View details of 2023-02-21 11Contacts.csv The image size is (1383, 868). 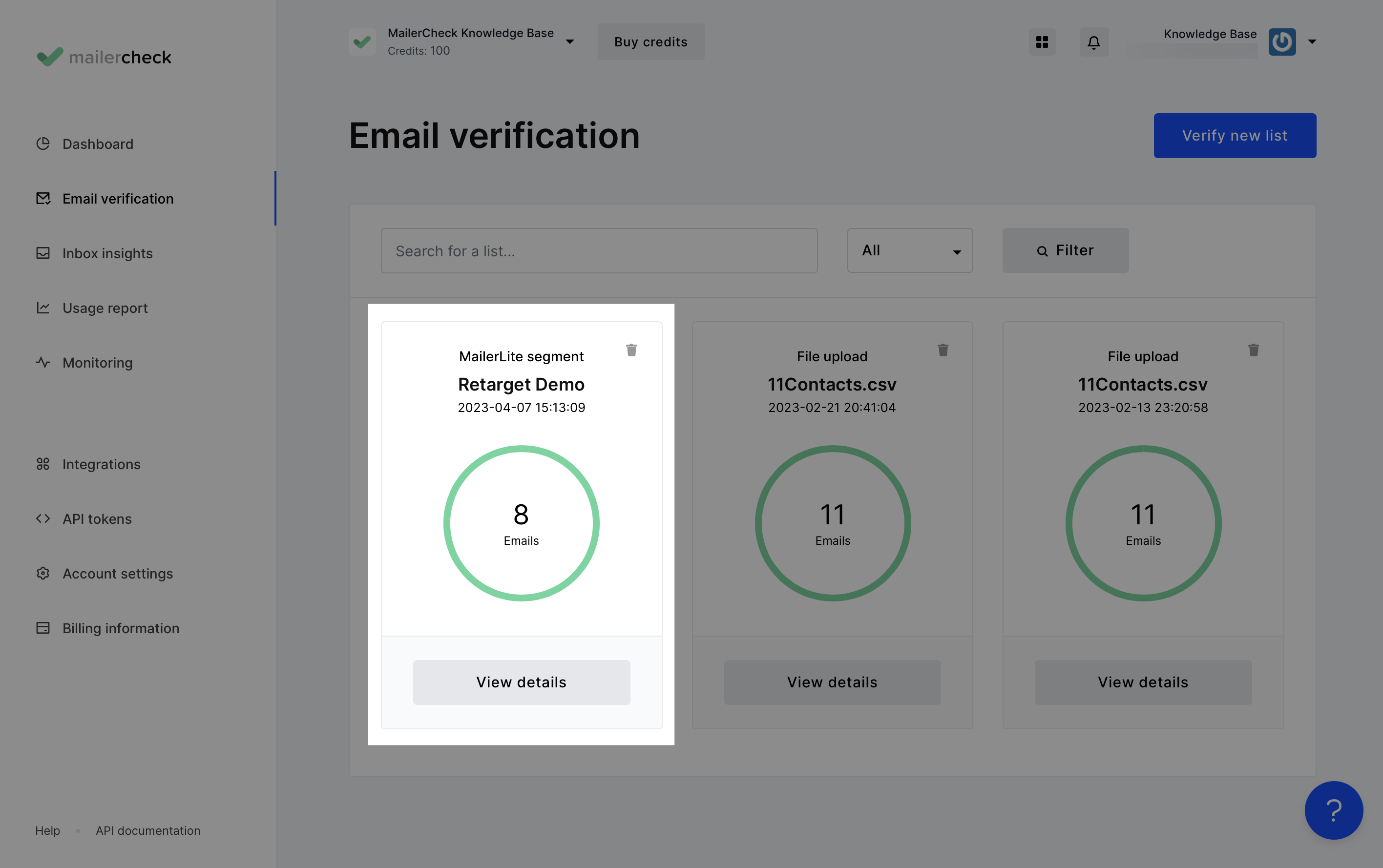tap(832, 682)
